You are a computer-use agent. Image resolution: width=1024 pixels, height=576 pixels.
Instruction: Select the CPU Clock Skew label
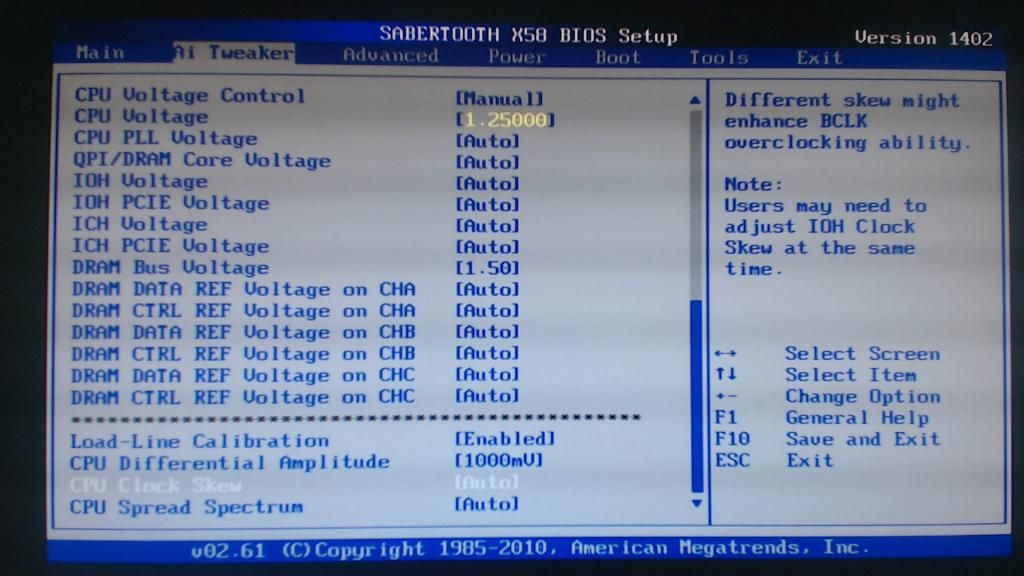[x=156, y=485]
